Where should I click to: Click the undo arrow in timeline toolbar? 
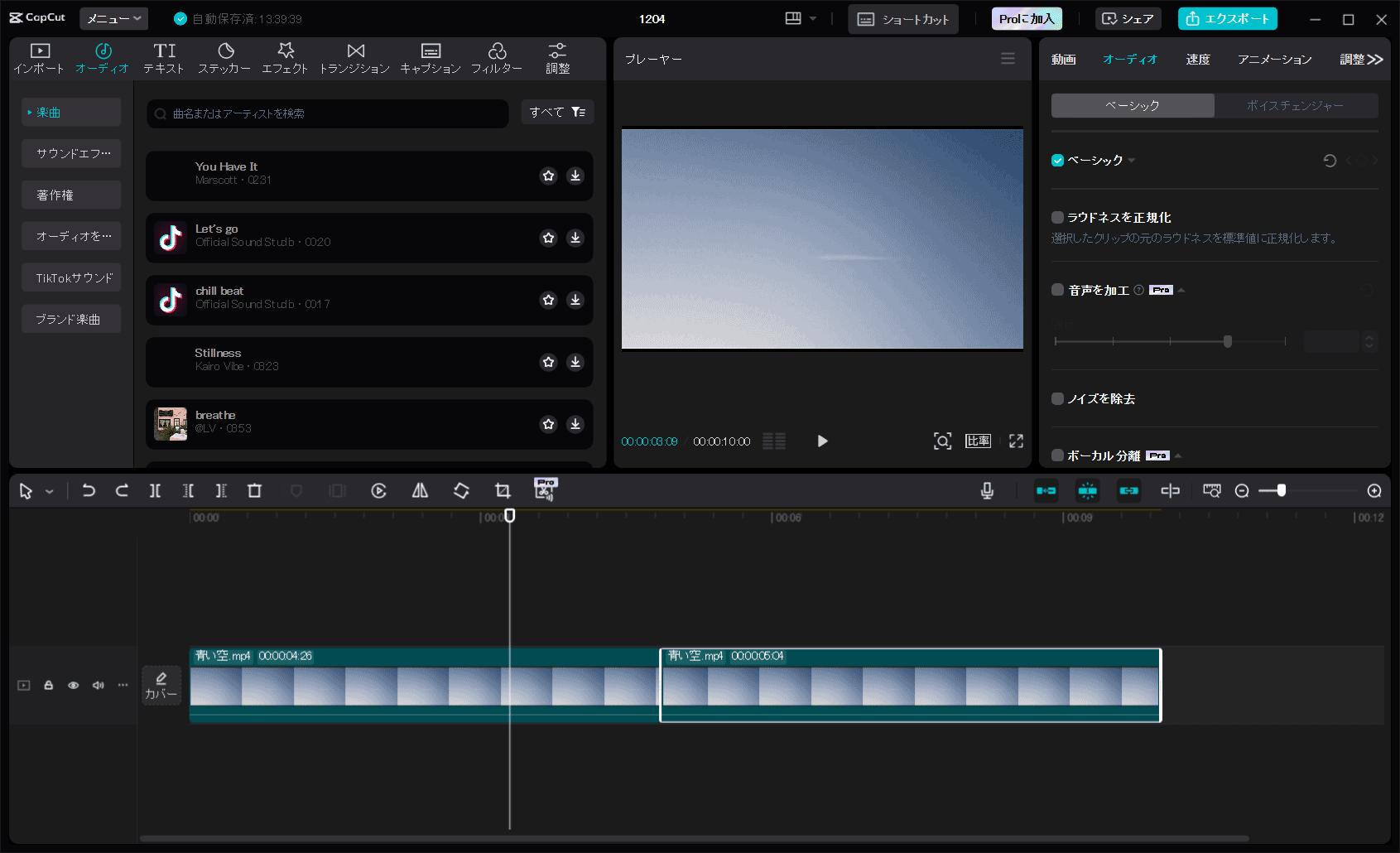pyautogui.click(x=89, y=491)
